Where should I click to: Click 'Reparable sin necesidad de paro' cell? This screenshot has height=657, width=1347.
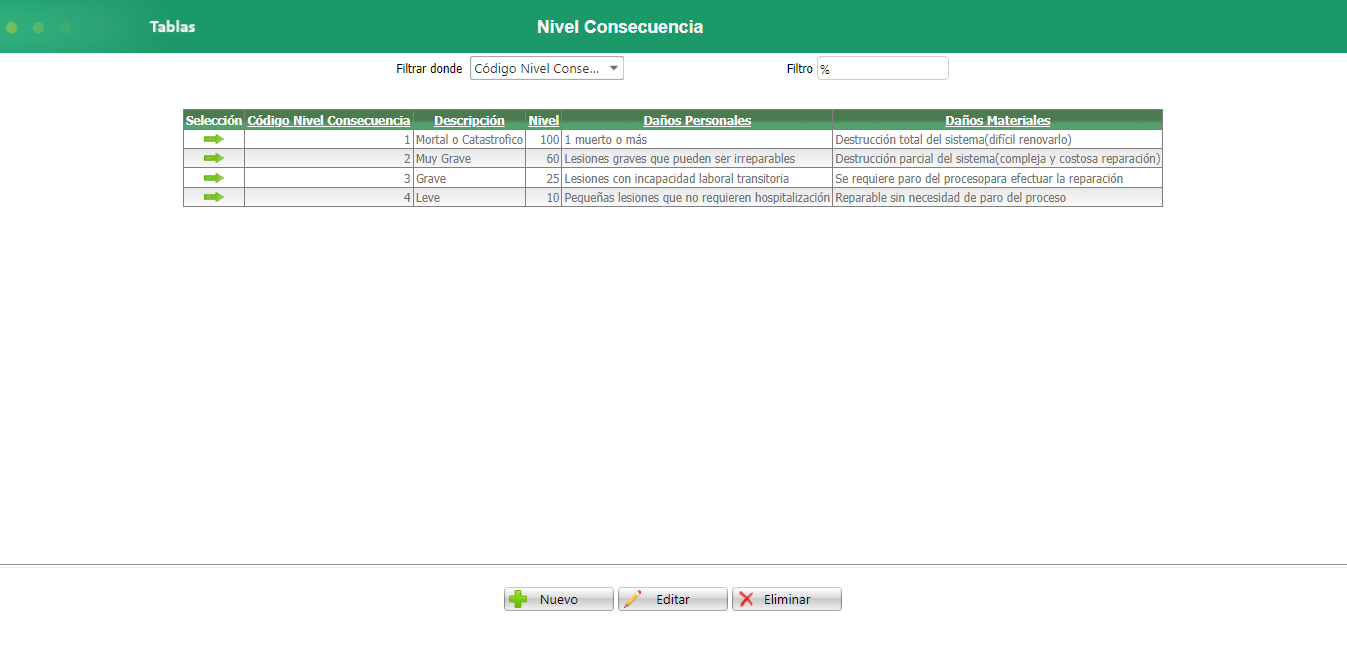pyautogui.click(x=997, y=198)
